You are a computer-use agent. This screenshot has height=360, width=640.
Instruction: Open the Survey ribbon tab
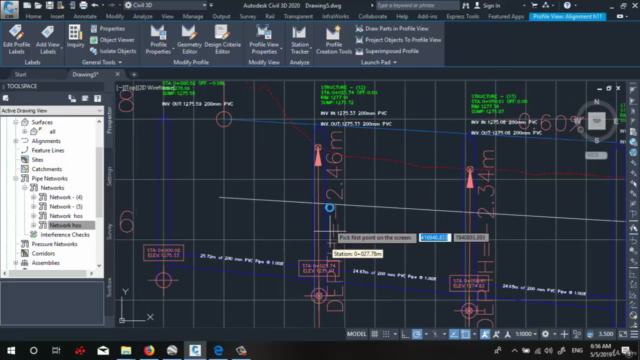[x=248, y=16]
